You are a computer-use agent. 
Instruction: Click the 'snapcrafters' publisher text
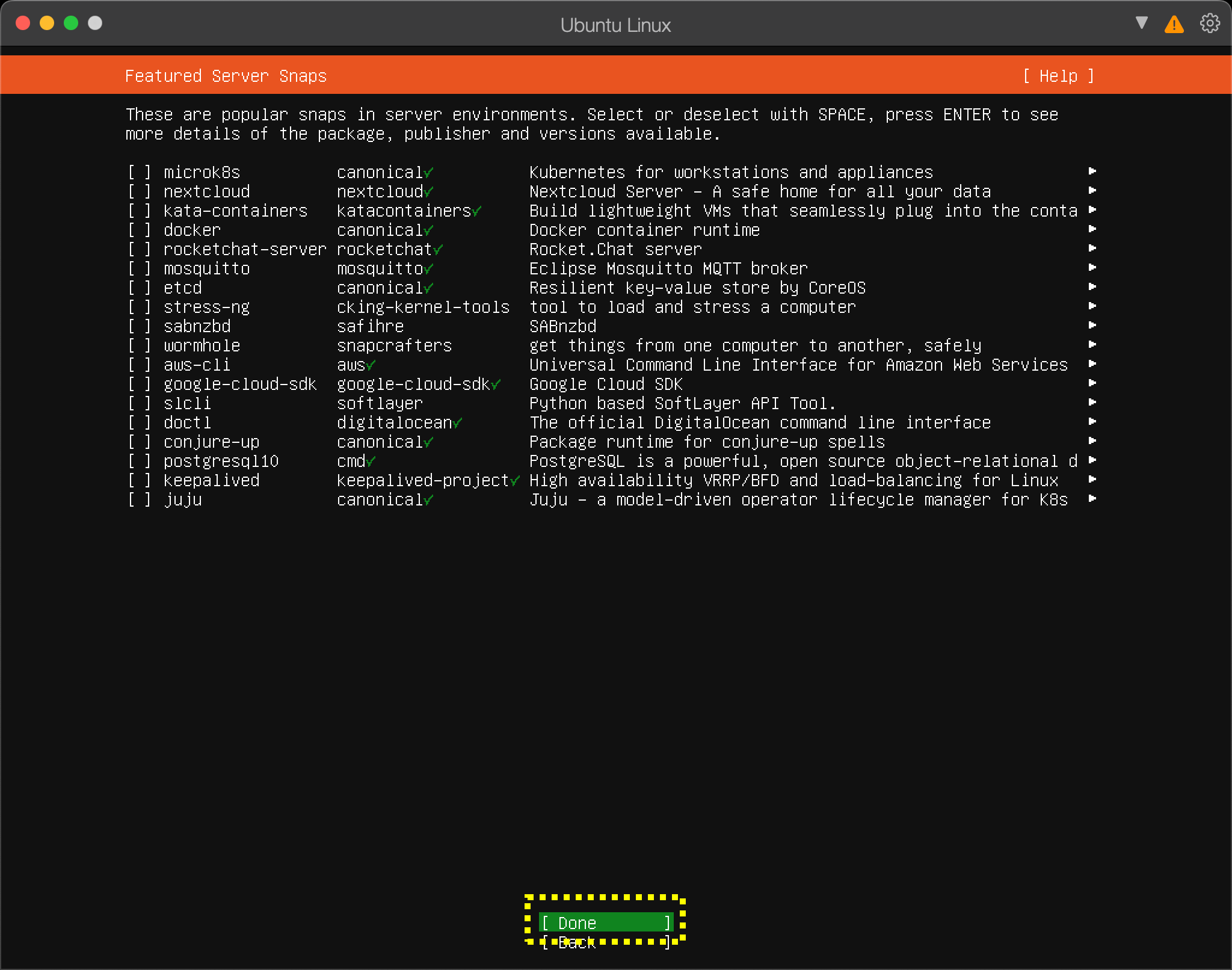[394, 346]
